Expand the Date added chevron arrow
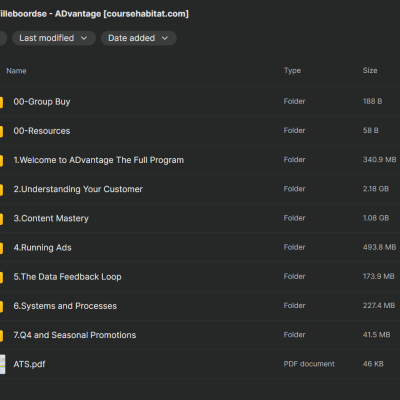Screen dimensions: 400x400 click(165, 38)
